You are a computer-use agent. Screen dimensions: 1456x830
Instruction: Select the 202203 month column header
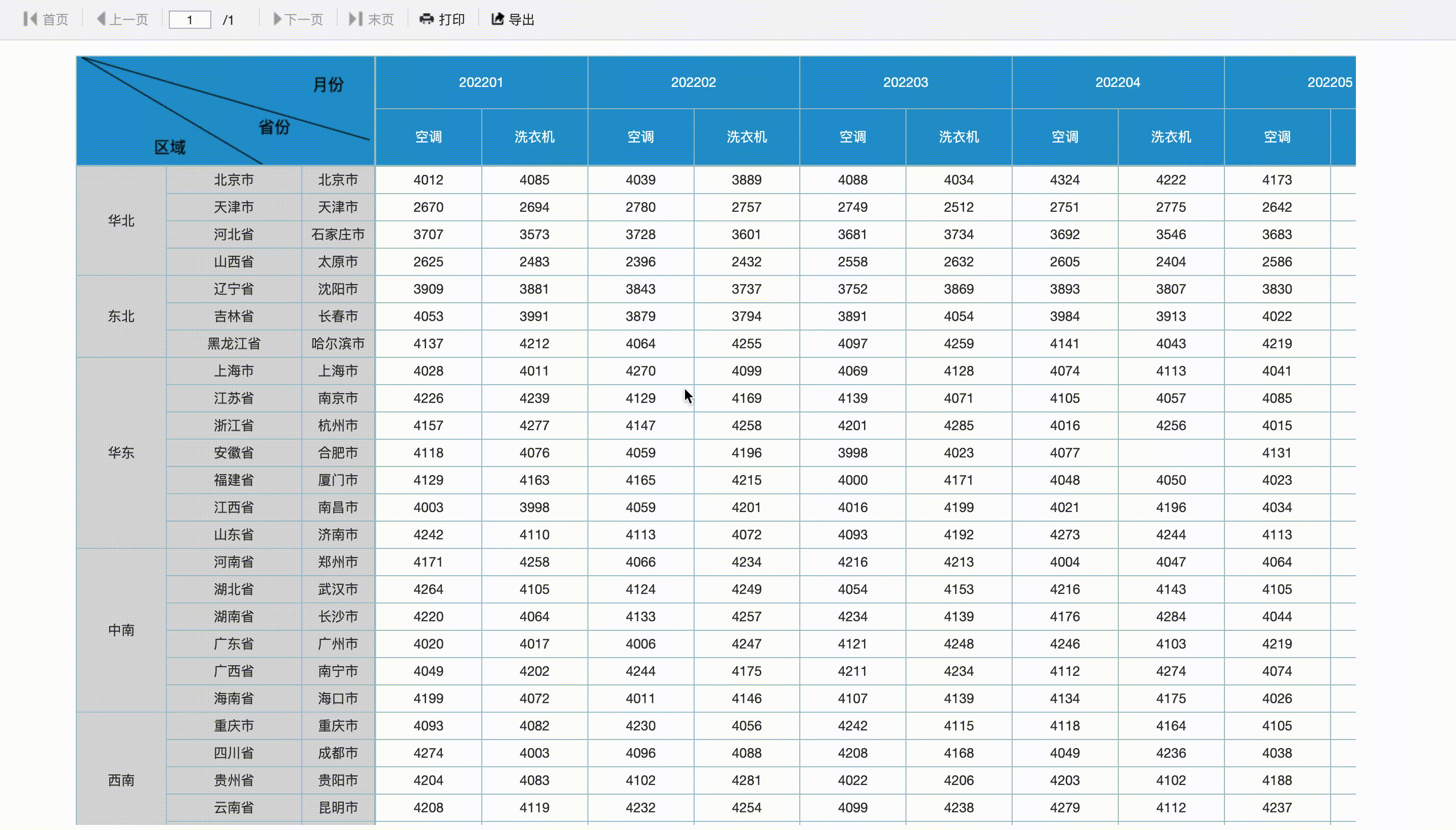(905, 82)
